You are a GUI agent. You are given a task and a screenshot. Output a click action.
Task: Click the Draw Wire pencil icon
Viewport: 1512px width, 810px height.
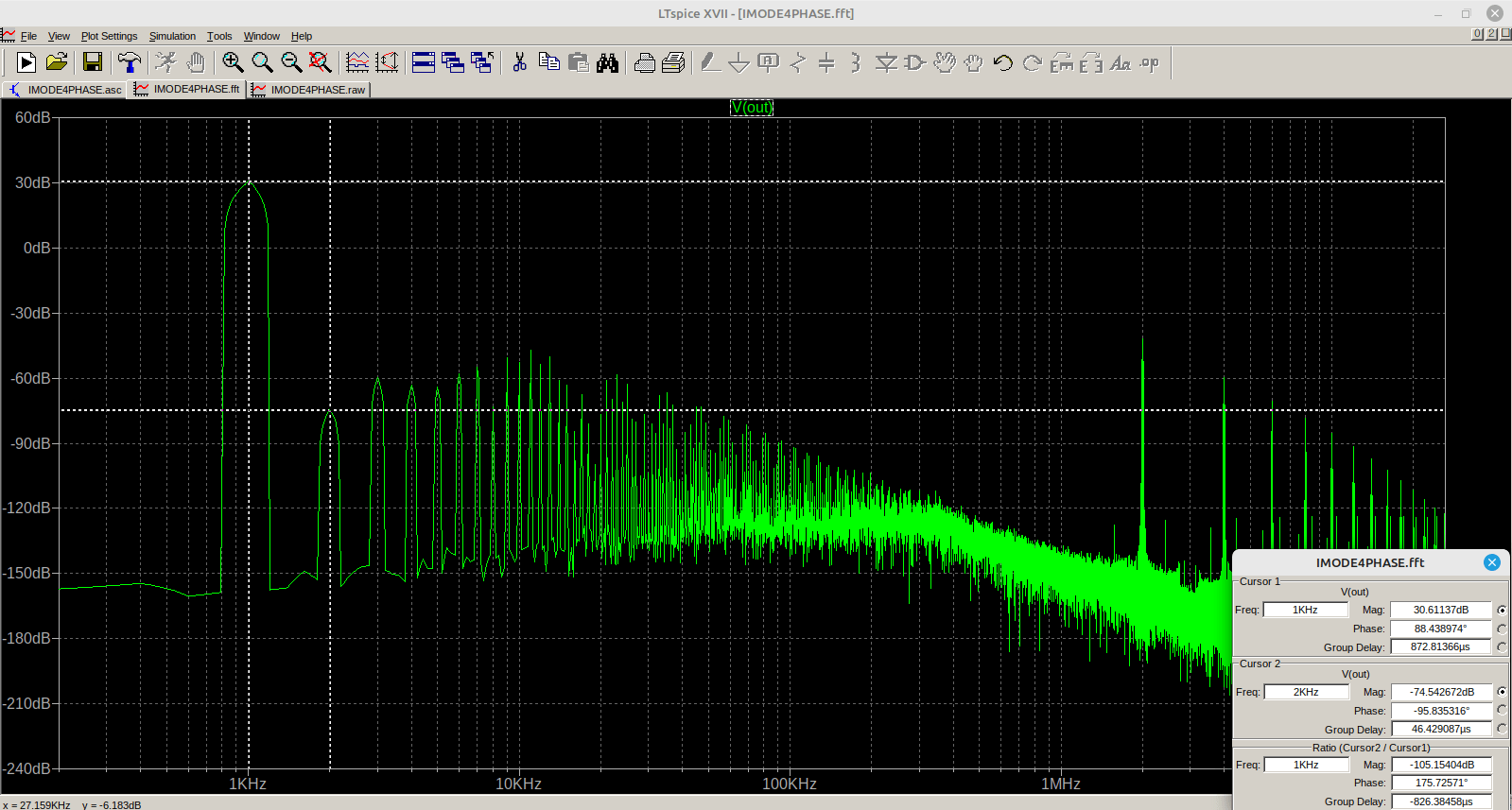point(710,62)
